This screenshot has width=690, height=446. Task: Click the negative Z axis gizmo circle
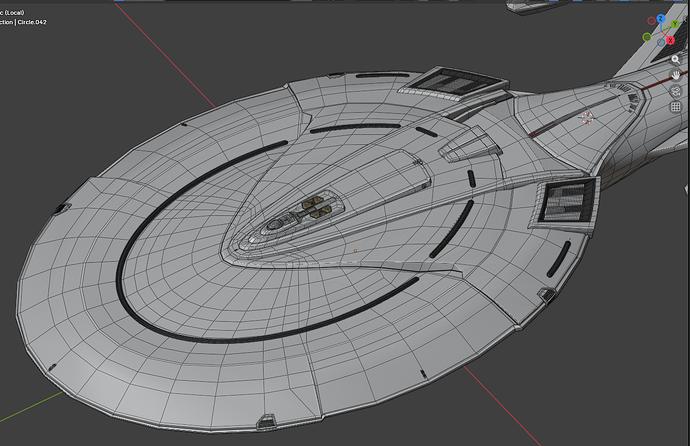coord(661,43)
